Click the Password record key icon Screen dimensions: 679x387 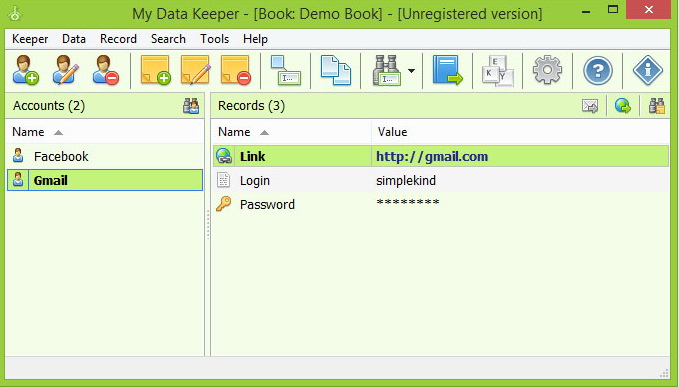(x=223, y=203)
